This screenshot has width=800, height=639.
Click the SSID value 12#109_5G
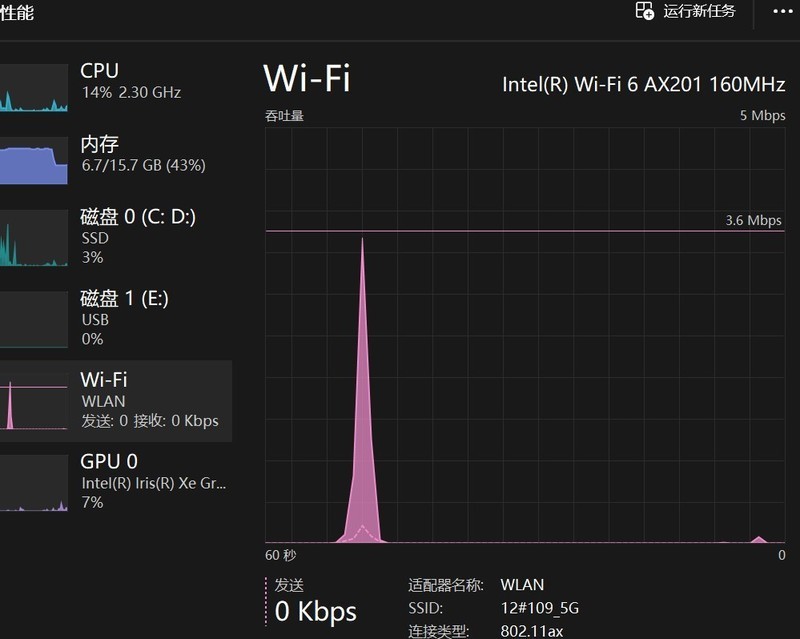tap(540, 608)
